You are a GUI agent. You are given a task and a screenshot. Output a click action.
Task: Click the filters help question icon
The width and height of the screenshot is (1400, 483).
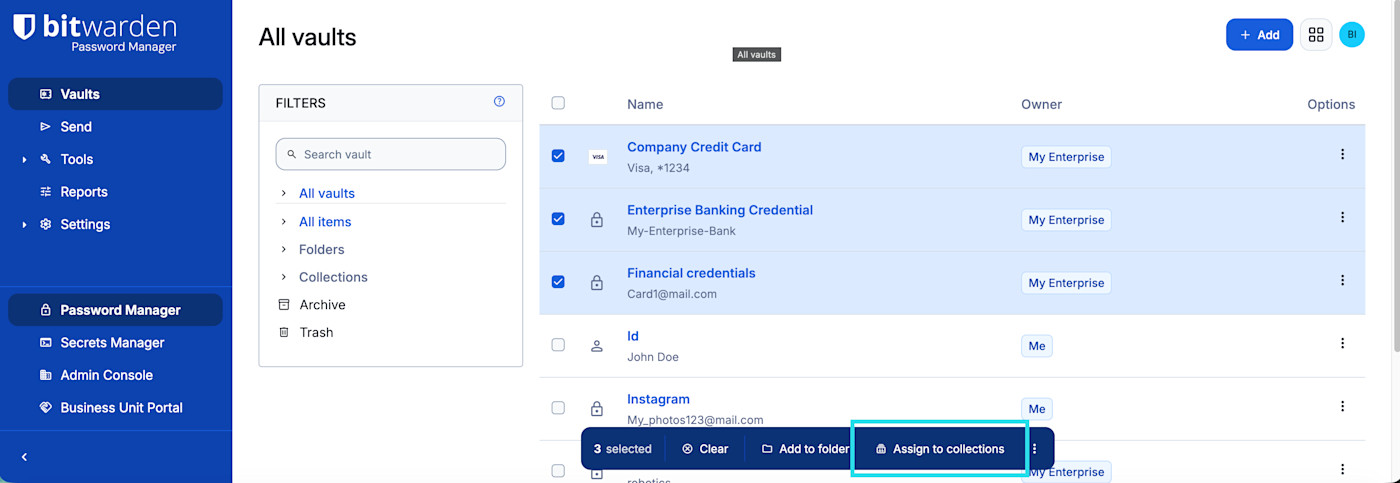pyautogui.click(x=499, y=102)
